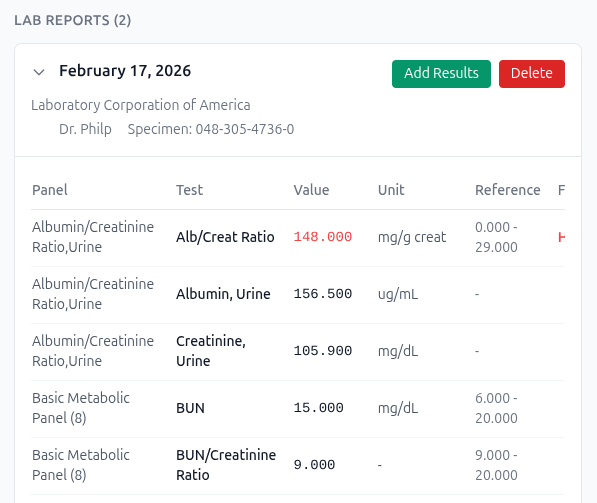Click Basic Metabolic Panel (8) in BUN row
Screen dimensions: 597x503
pos(81,408)
